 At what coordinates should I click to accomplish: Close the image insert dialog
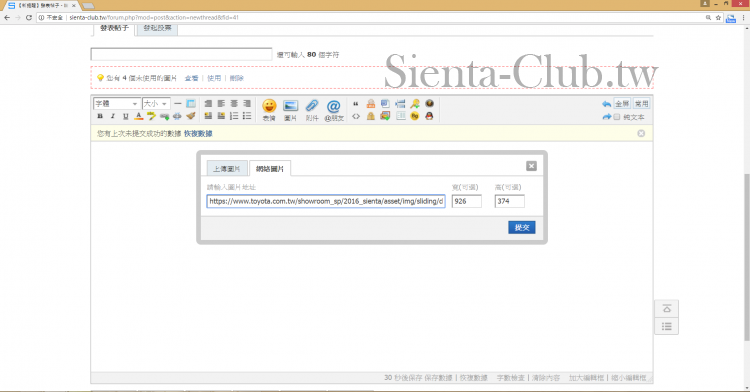pyautogui.click(x=531, y=166)
